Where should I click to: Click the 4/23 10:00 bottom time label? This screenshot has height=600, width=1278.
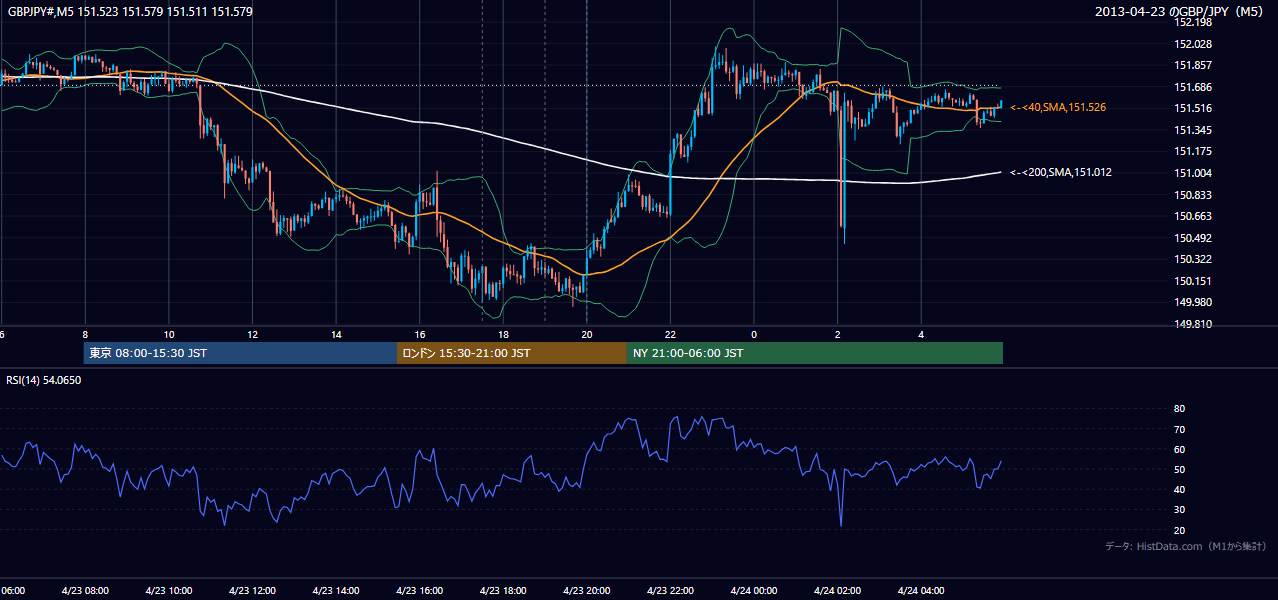click(x=168, y=590)
